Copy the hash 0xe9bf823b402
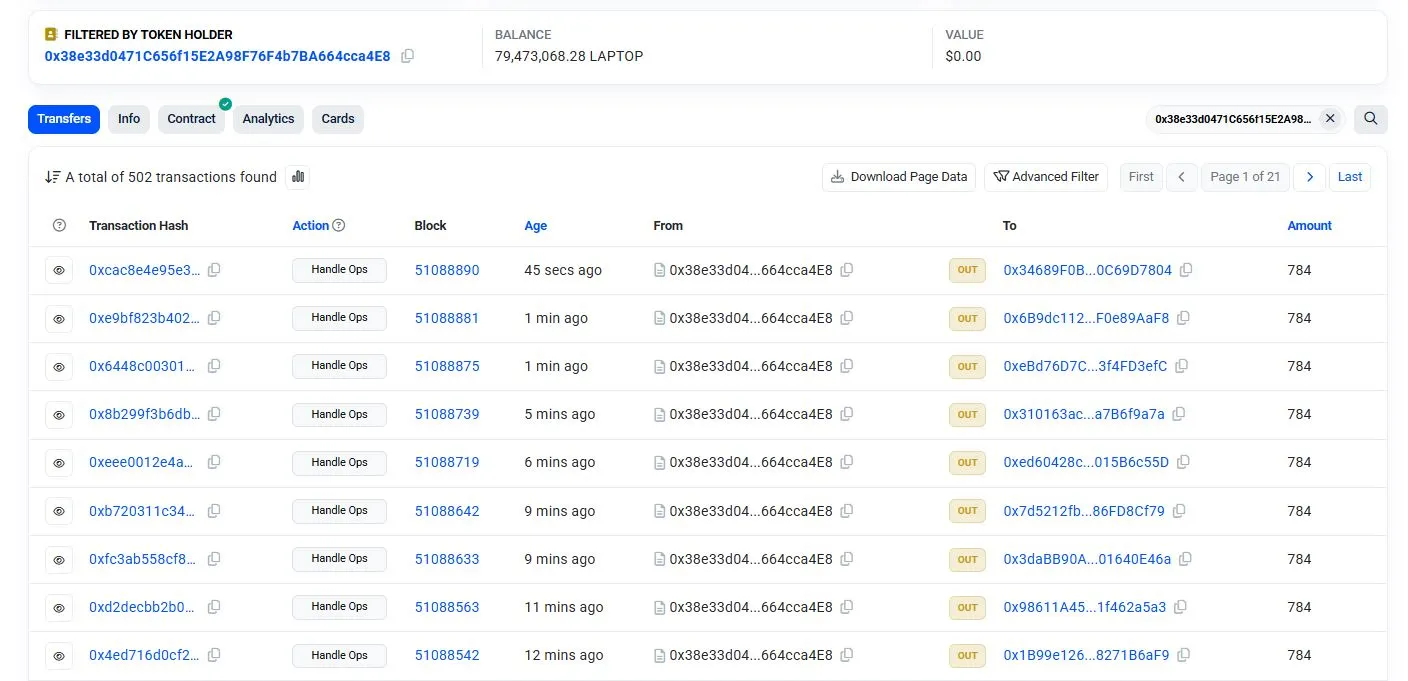This screenshot has width=1408, height=681. pos(214,318)
